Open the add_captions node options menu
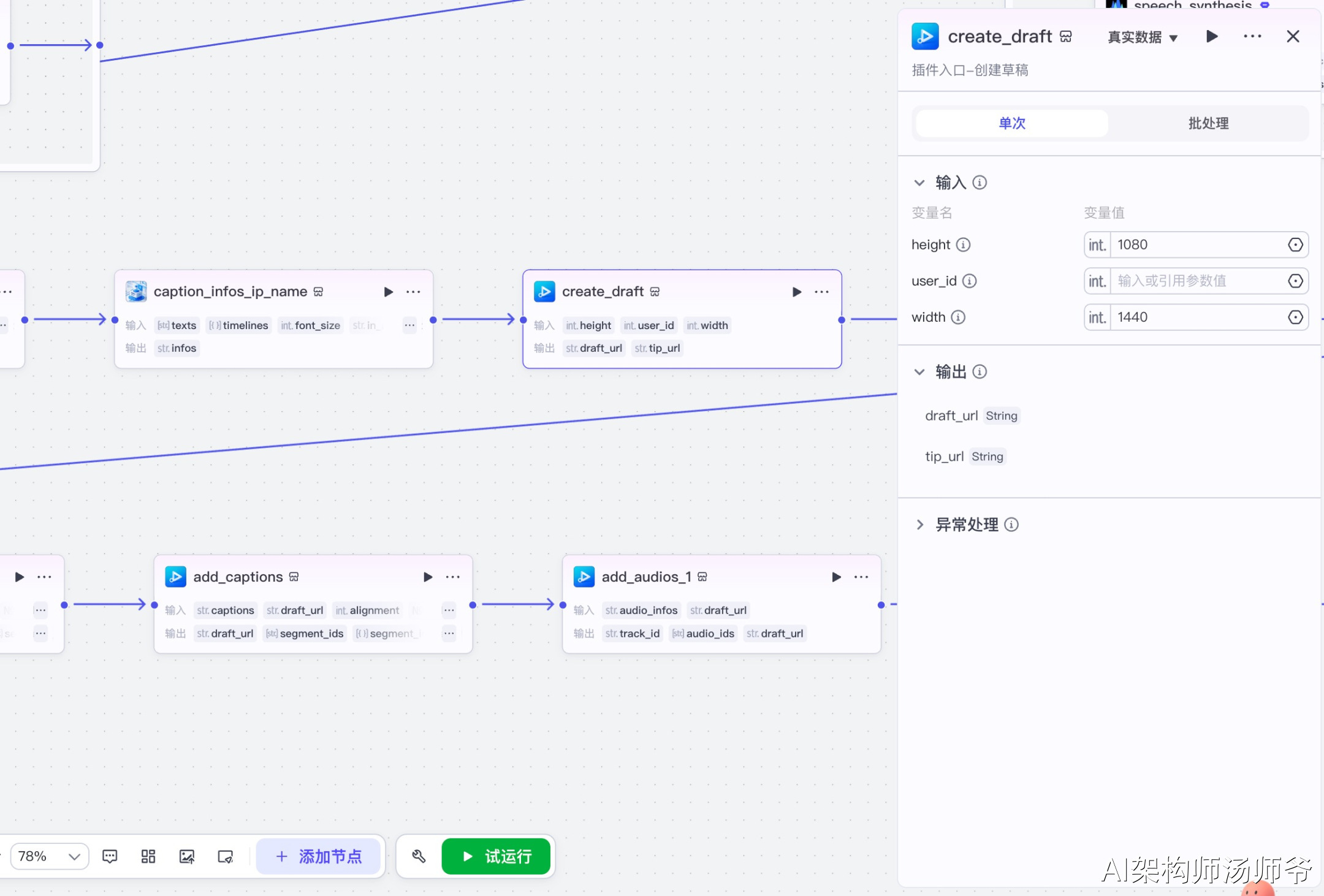1324x896 pixels. click(x=452, y=577)
